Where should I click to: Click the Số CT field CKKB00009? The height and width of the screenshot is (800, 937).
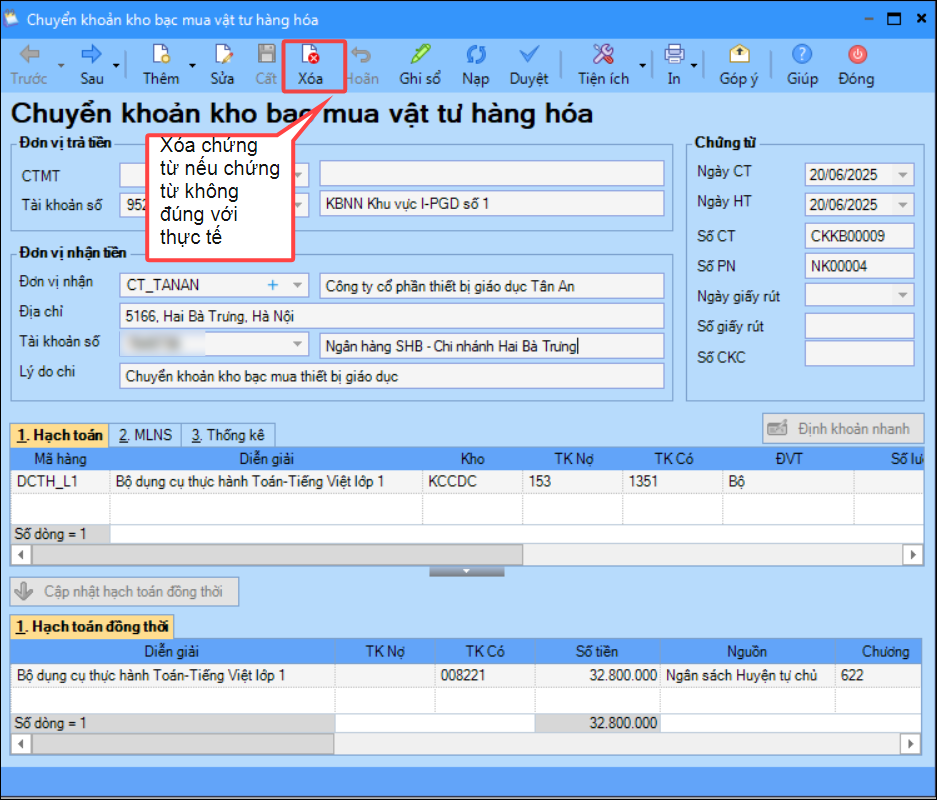point(859,236)
